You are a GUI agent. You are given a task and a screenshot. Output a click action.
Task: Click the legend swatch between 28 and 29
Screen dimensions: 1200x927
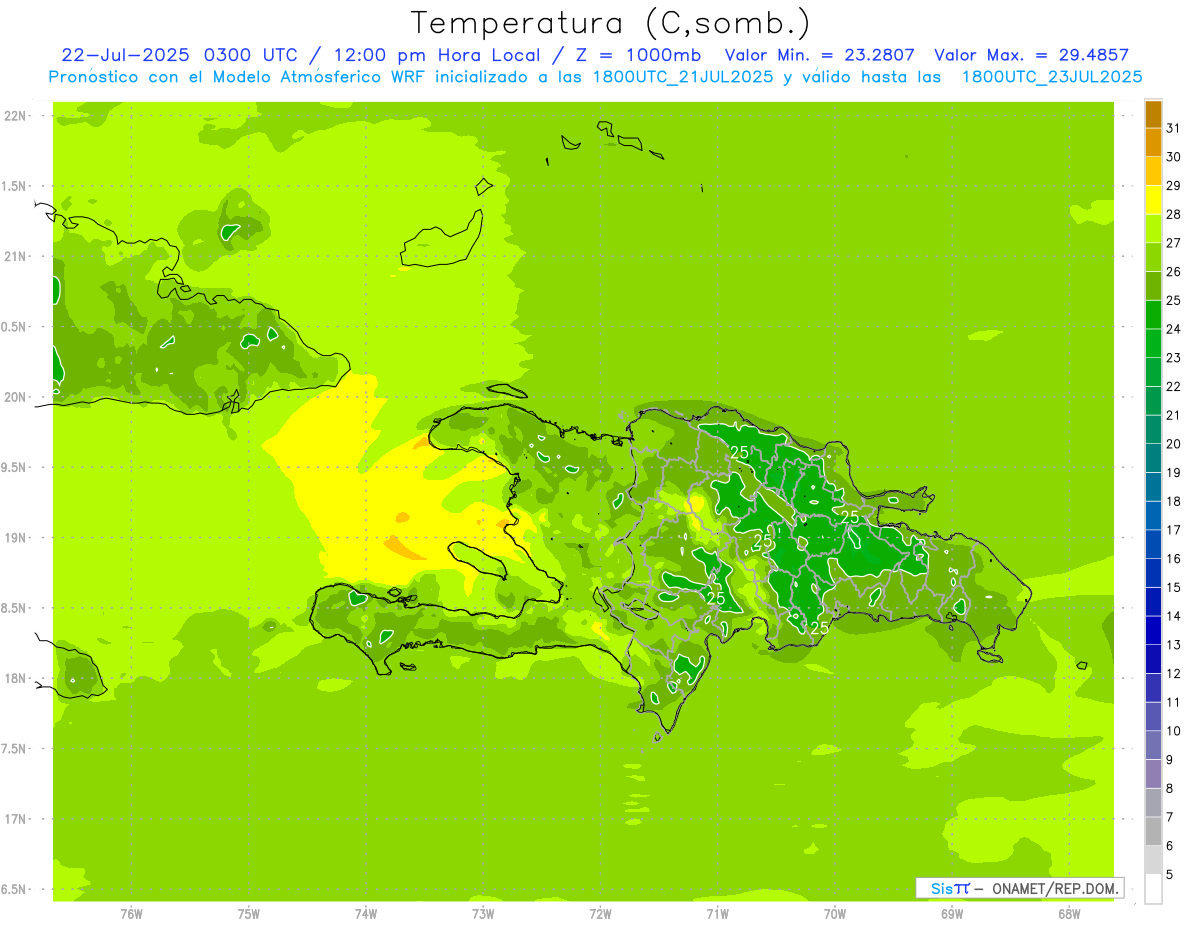[1153, 200]
